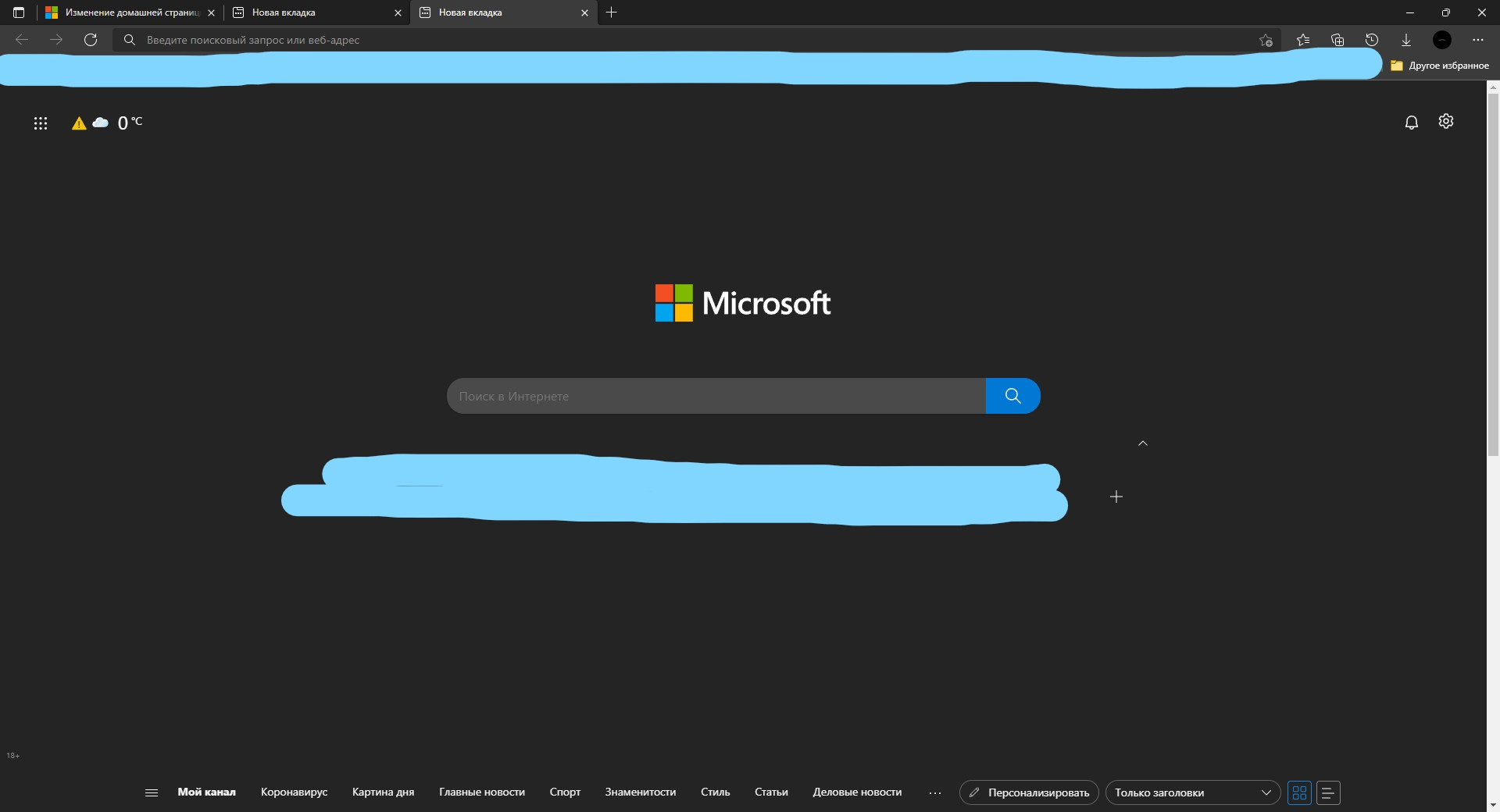Switch to Изменение домашней страницы tab
Viewport: 1500px width, 812px height.
pyautogui.click(x=129, y=12)
